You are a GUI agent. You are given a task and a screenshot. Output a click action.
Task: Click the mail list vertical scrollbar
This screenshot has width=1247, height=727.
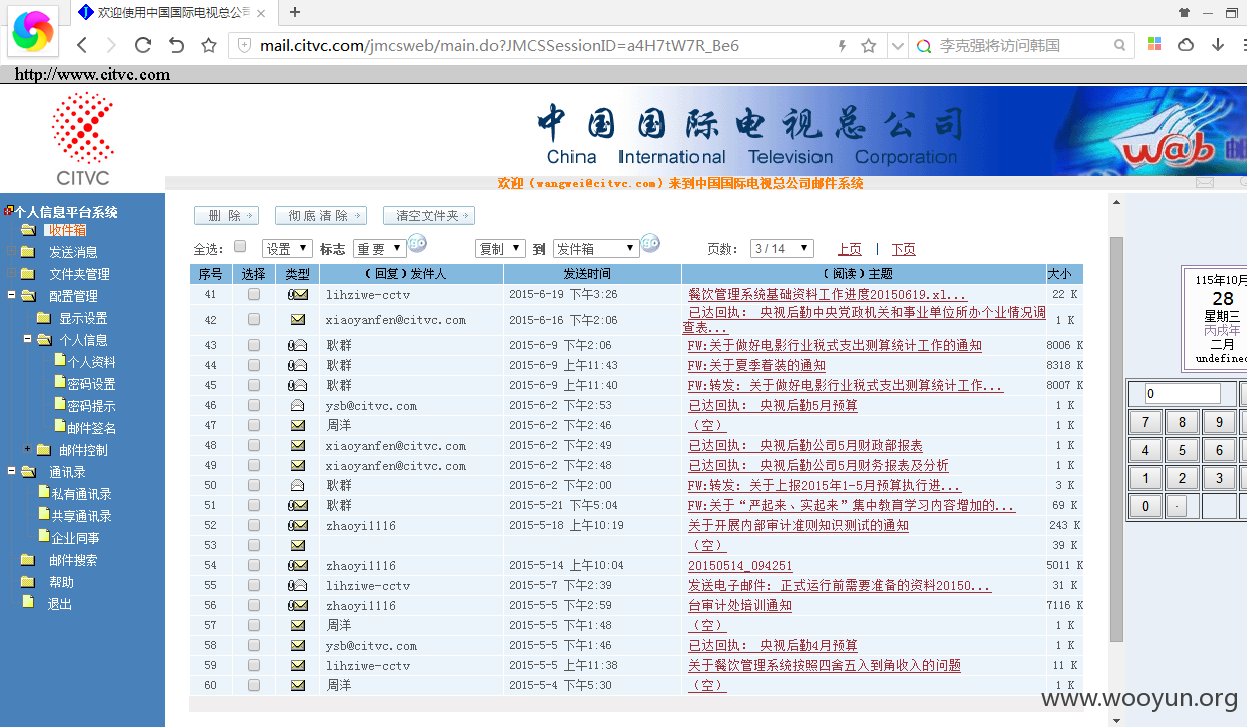[x=1117, y=440]
